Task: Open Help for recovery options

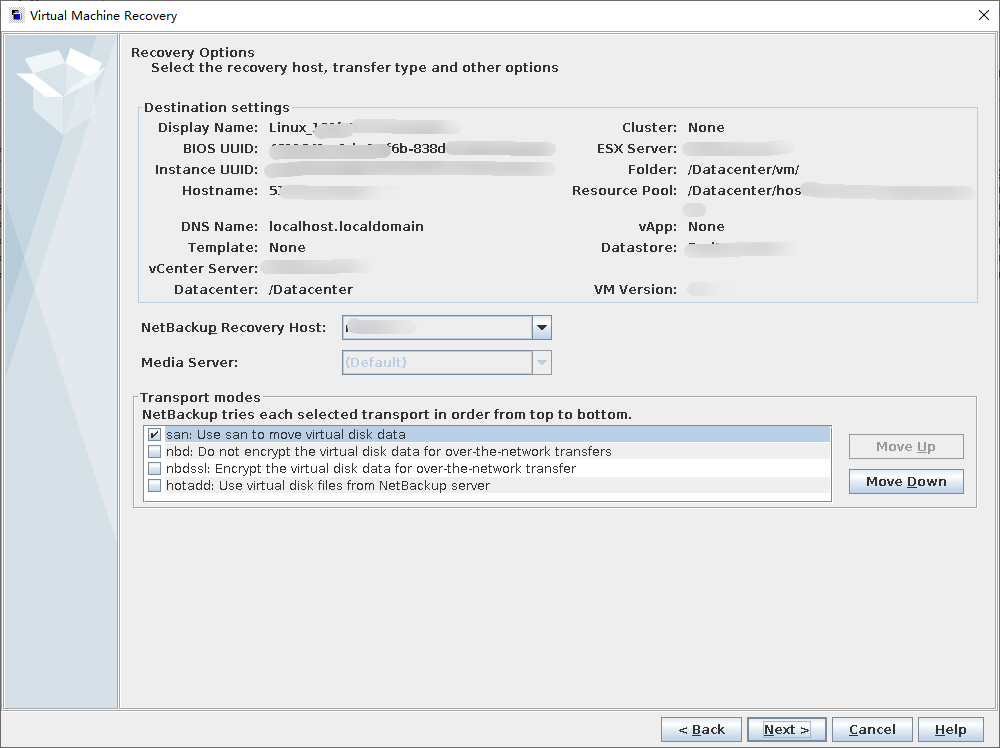Action: (950, 730)
